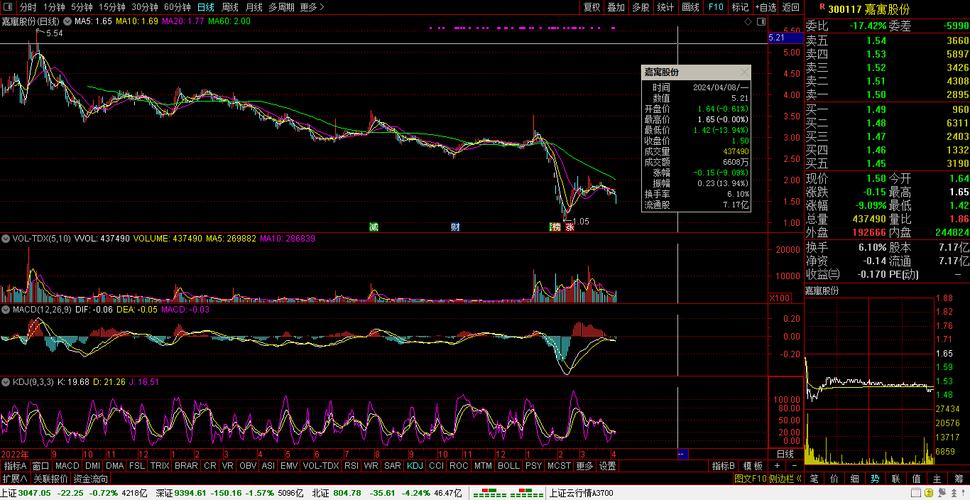
Task: Zoom in chart with the plus button
Action: 777,465
